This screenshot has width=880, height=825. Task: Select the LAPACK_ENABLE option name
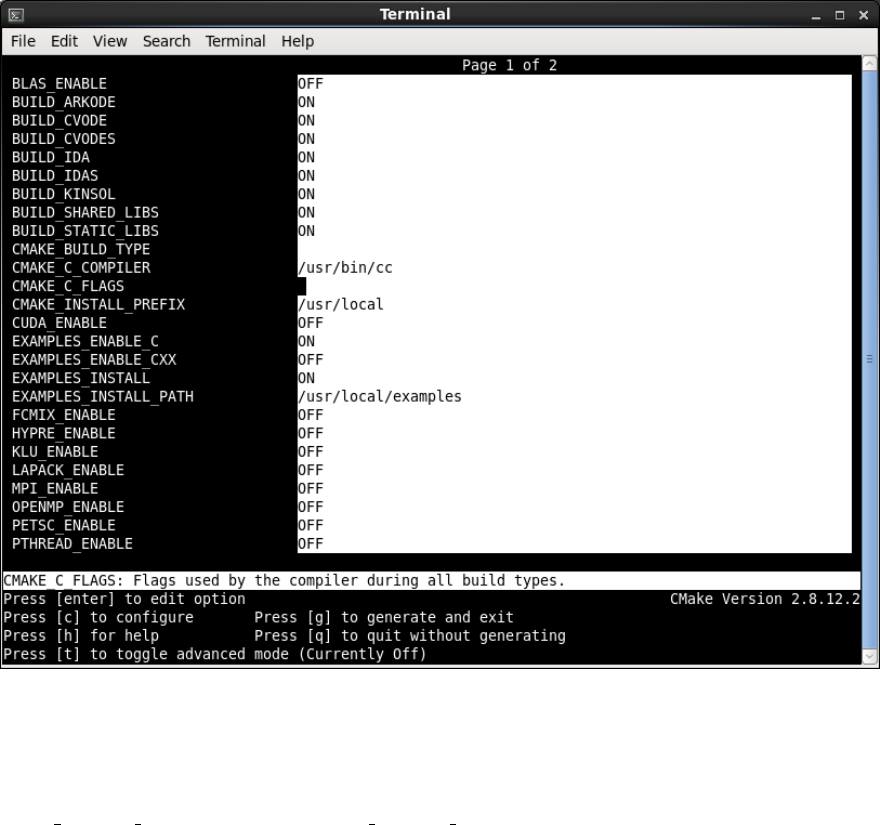pyautogui.click(x=68, y=471)
